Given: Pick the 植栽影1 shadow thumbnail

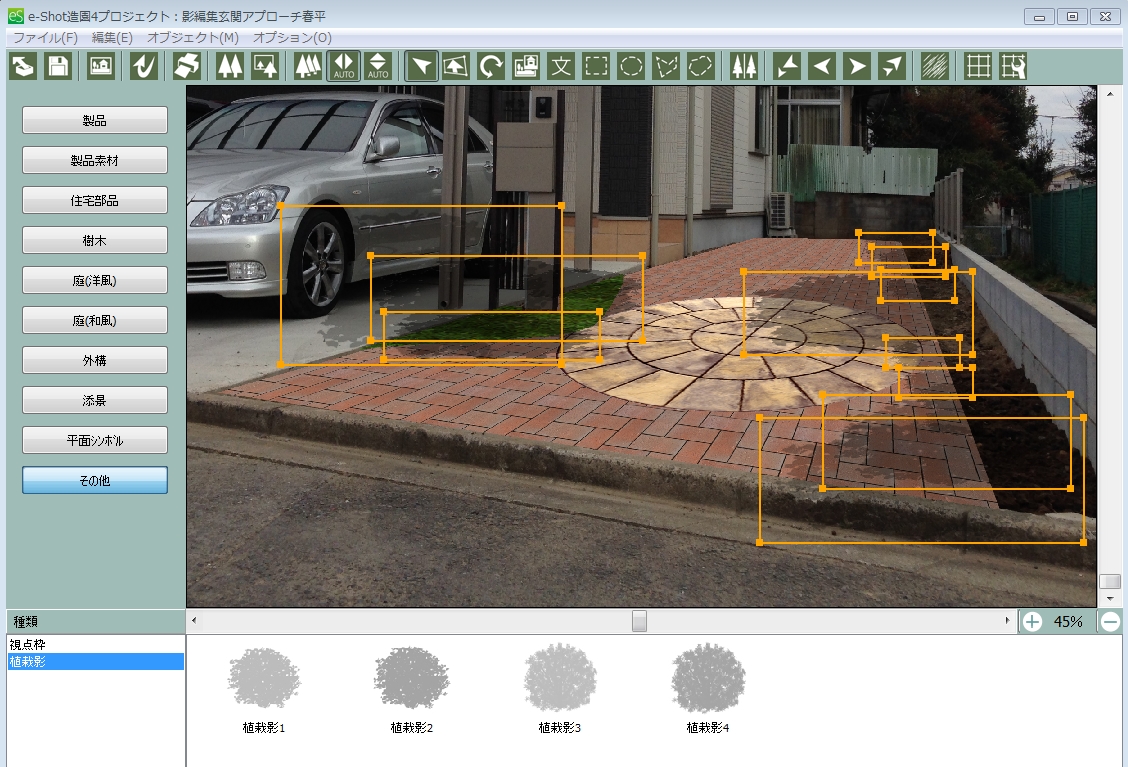Looking at the screenshot, I should tap(264, 690).
